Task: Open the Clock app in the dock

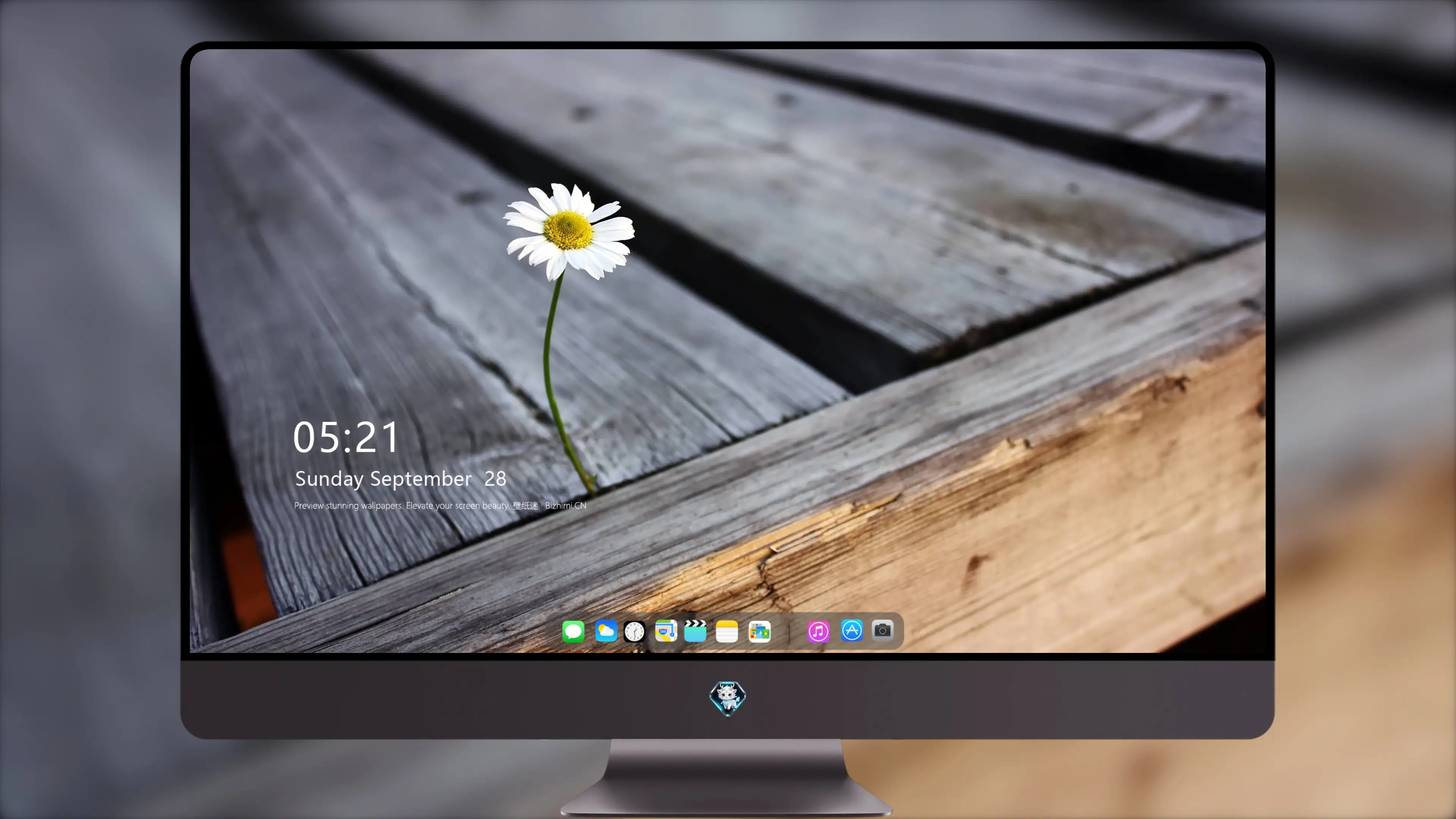Action: [634, 631]
